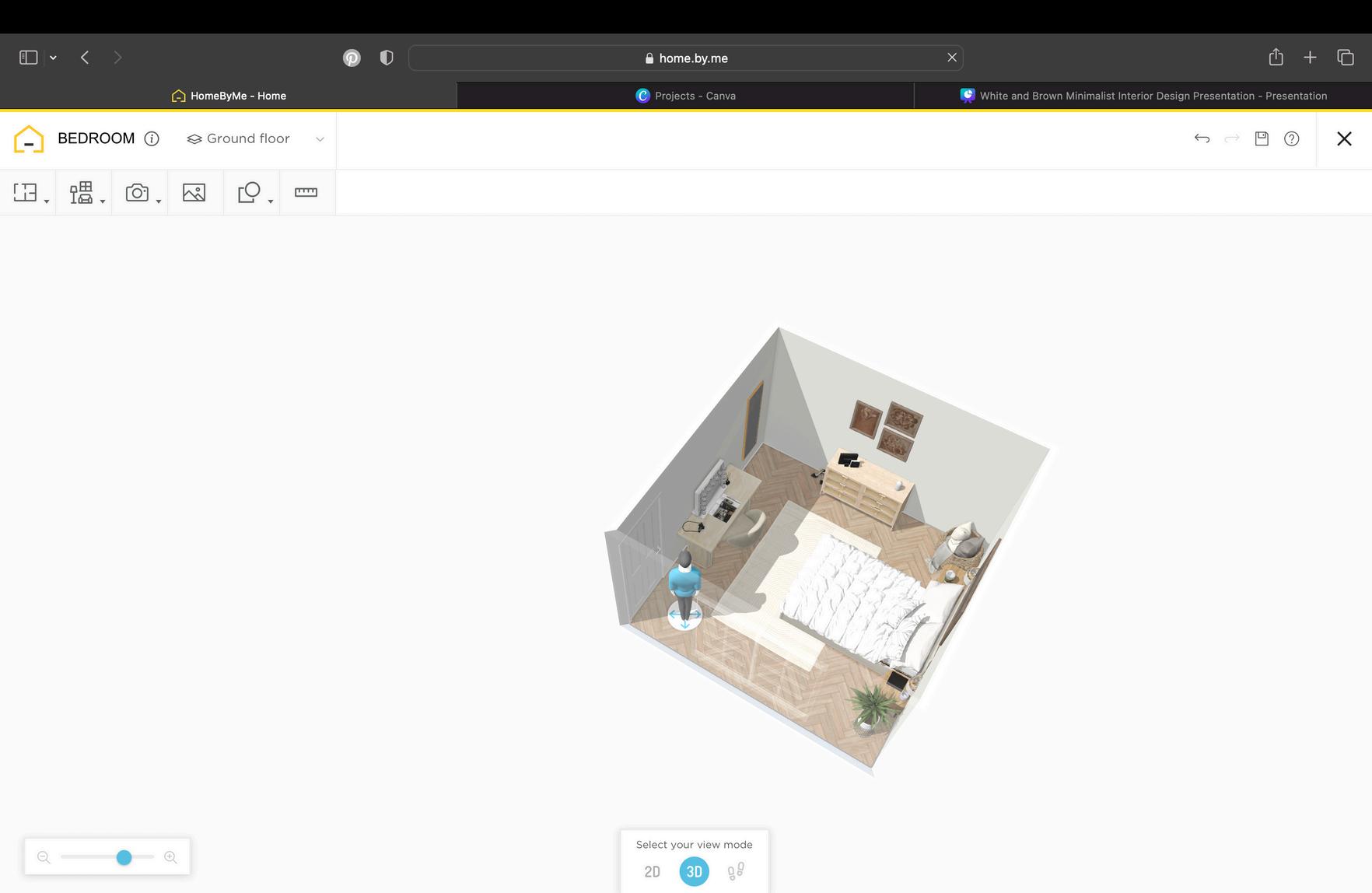The image size is (1372, 893).
Task: Stop loading the page
Action: 952,58
